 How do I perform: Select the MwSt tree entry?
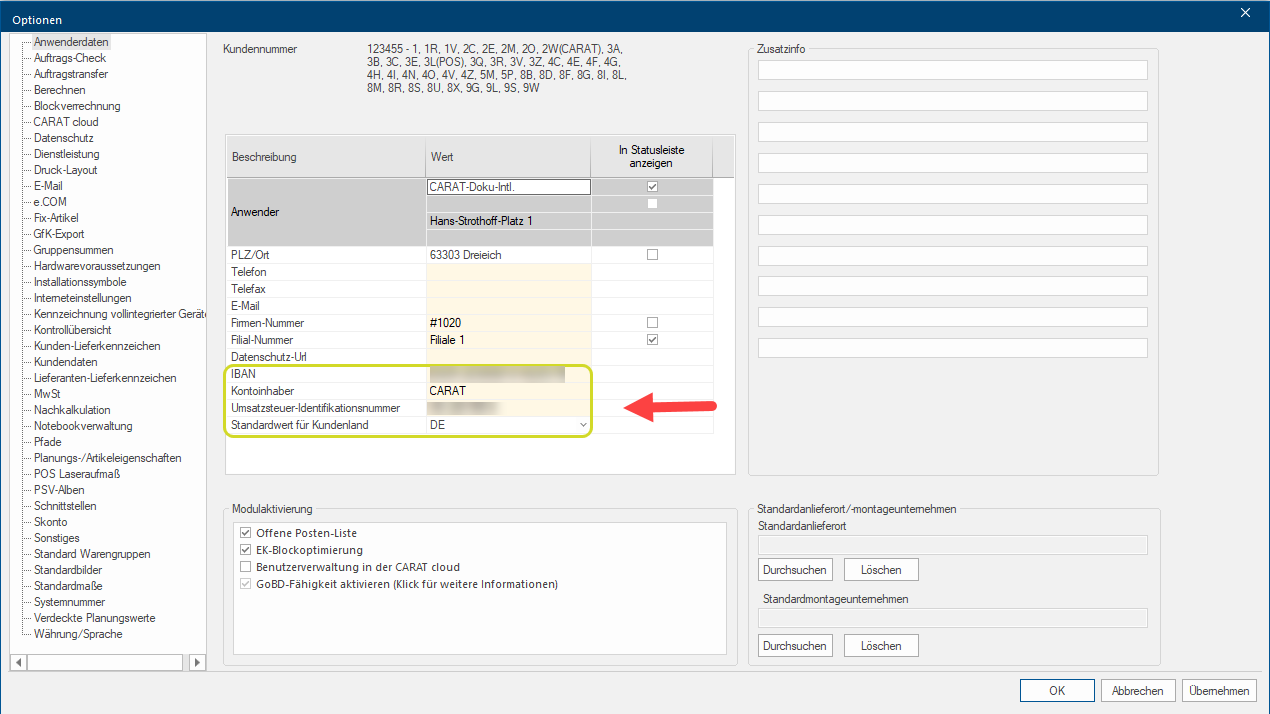pyautogui.click(x=47, y=394)
